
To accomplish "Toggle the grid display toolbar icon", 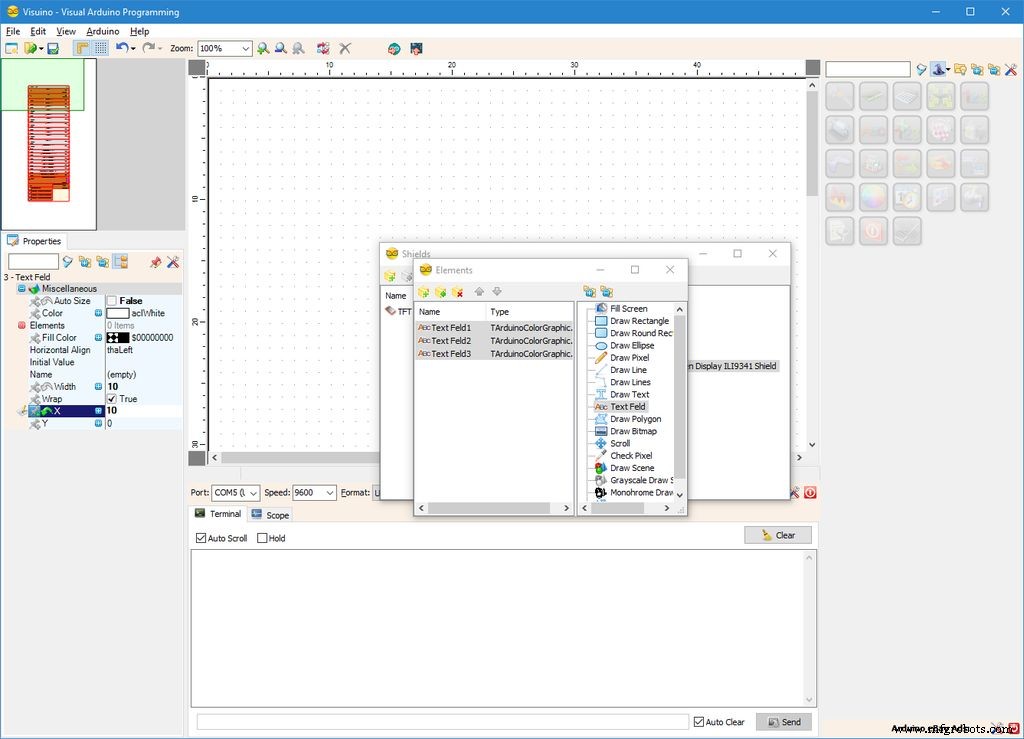I will coord(101,48).
